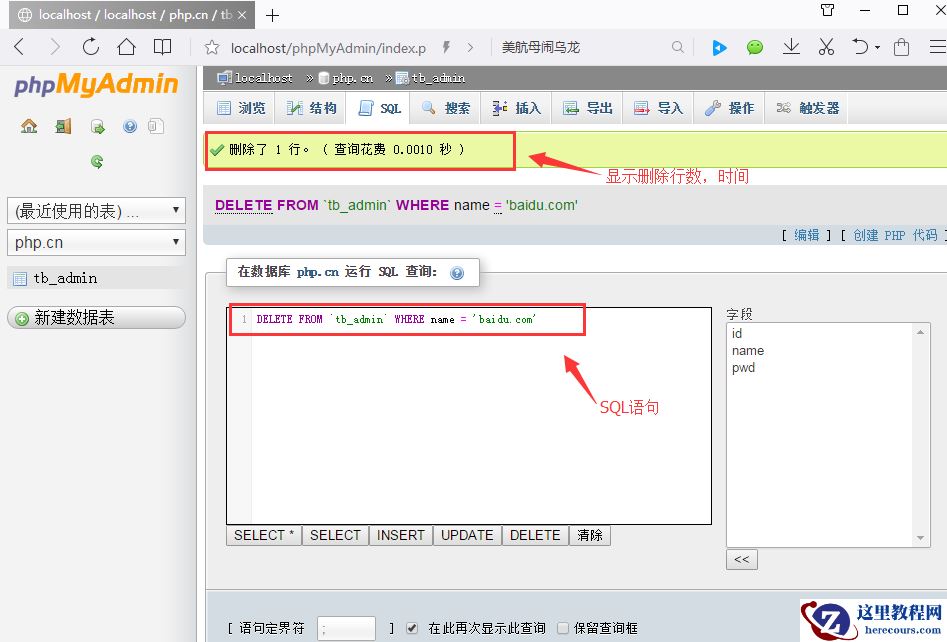Open the 插入 tab
The width and height of the screenshot is (947, 642).
[516, 108]
